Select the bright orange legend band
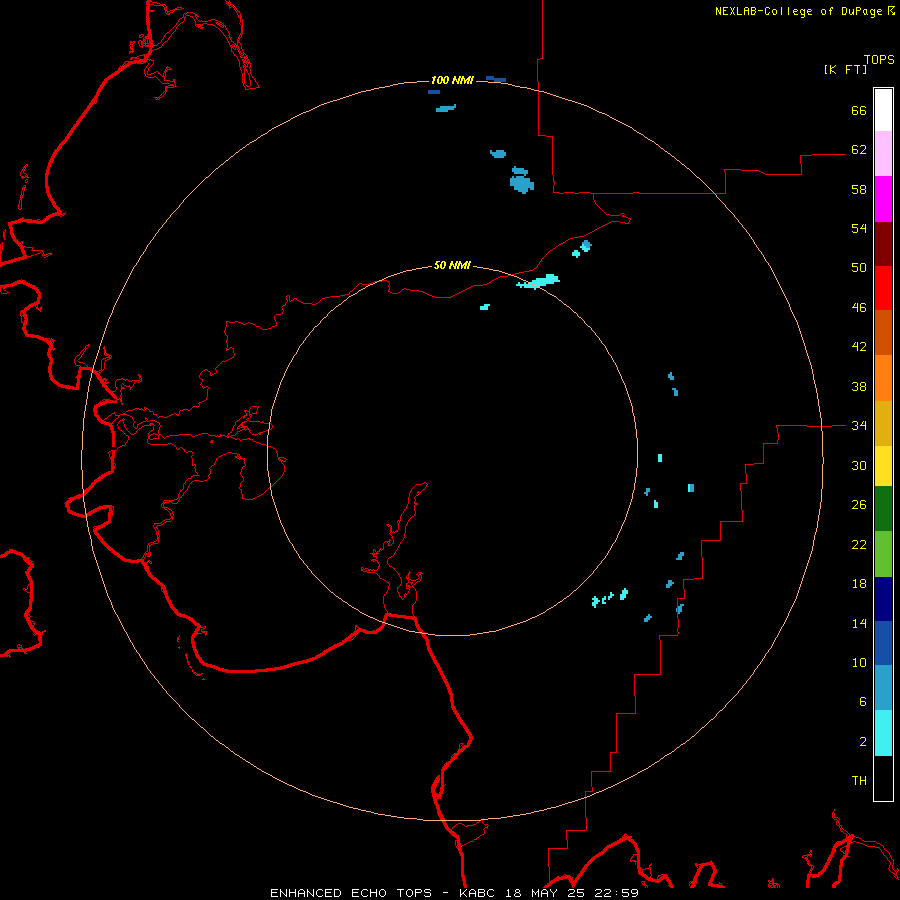 point(883,378)
